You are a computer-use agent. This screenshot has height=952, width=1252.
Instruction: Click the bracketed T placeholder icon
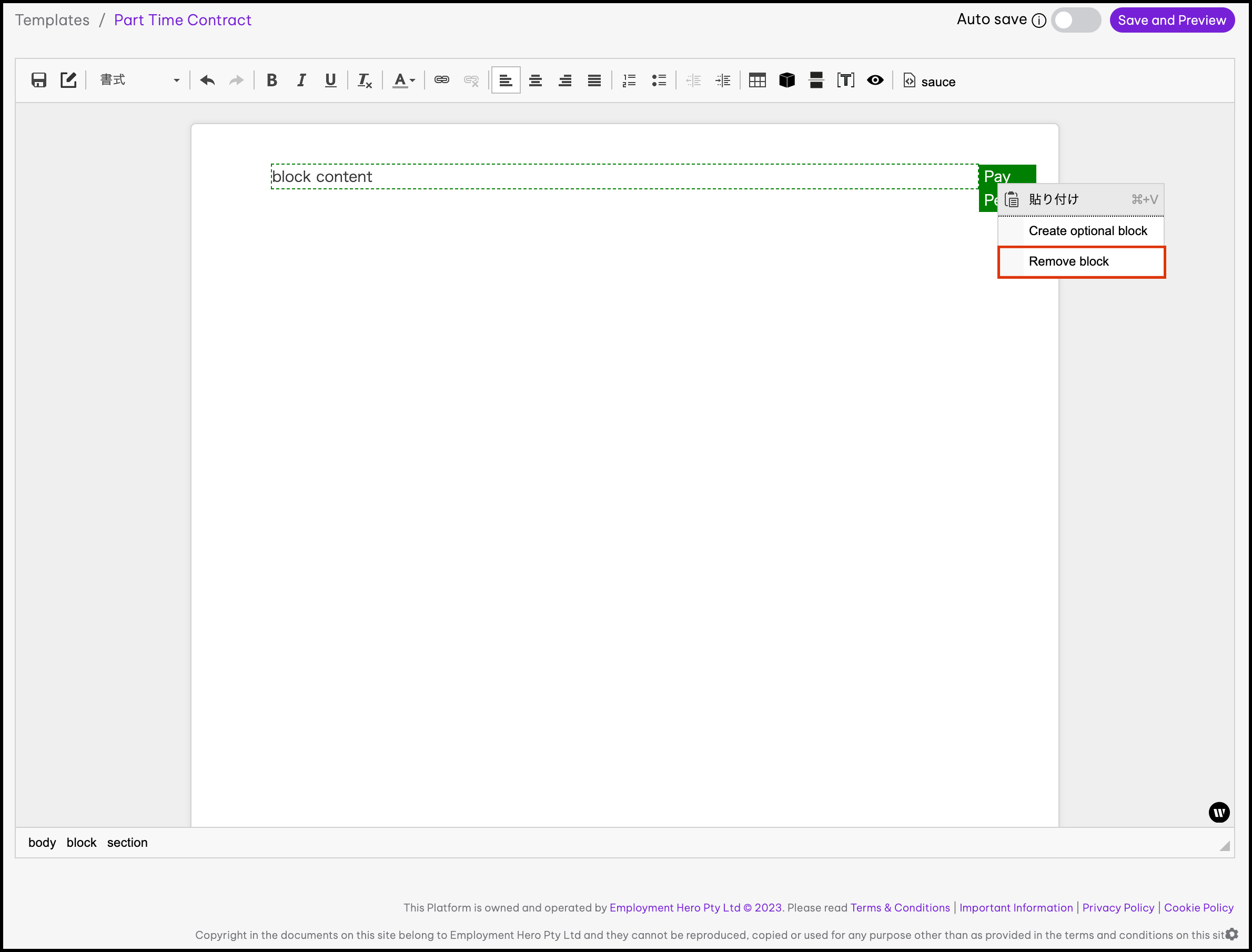point(845,80)
